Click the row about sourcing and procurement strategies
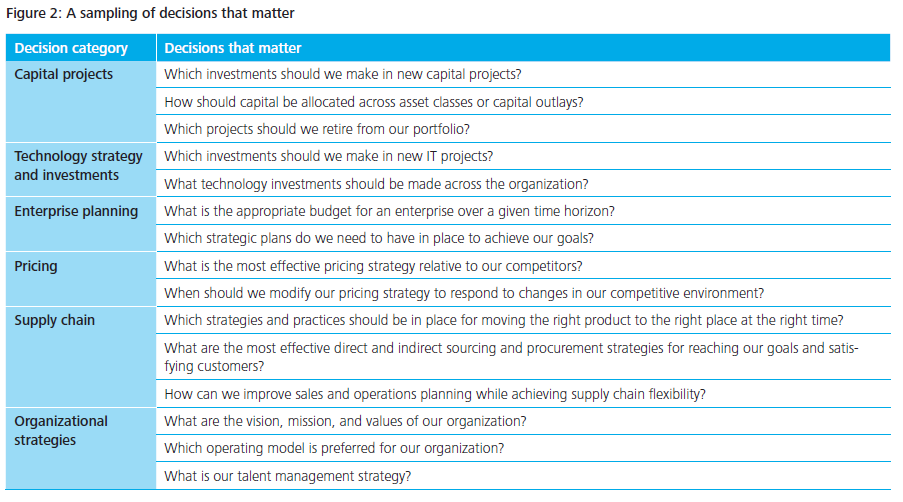This screenshot has width=903, height=502. 510,356
